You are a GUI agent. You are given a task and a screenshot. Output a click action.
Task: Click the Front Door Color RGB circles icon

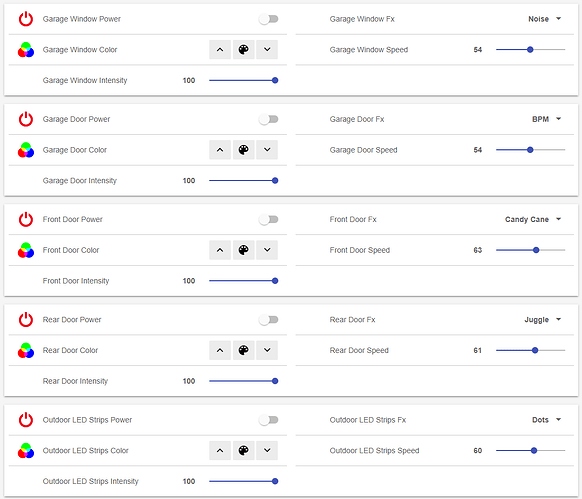[x=26, y=250]
